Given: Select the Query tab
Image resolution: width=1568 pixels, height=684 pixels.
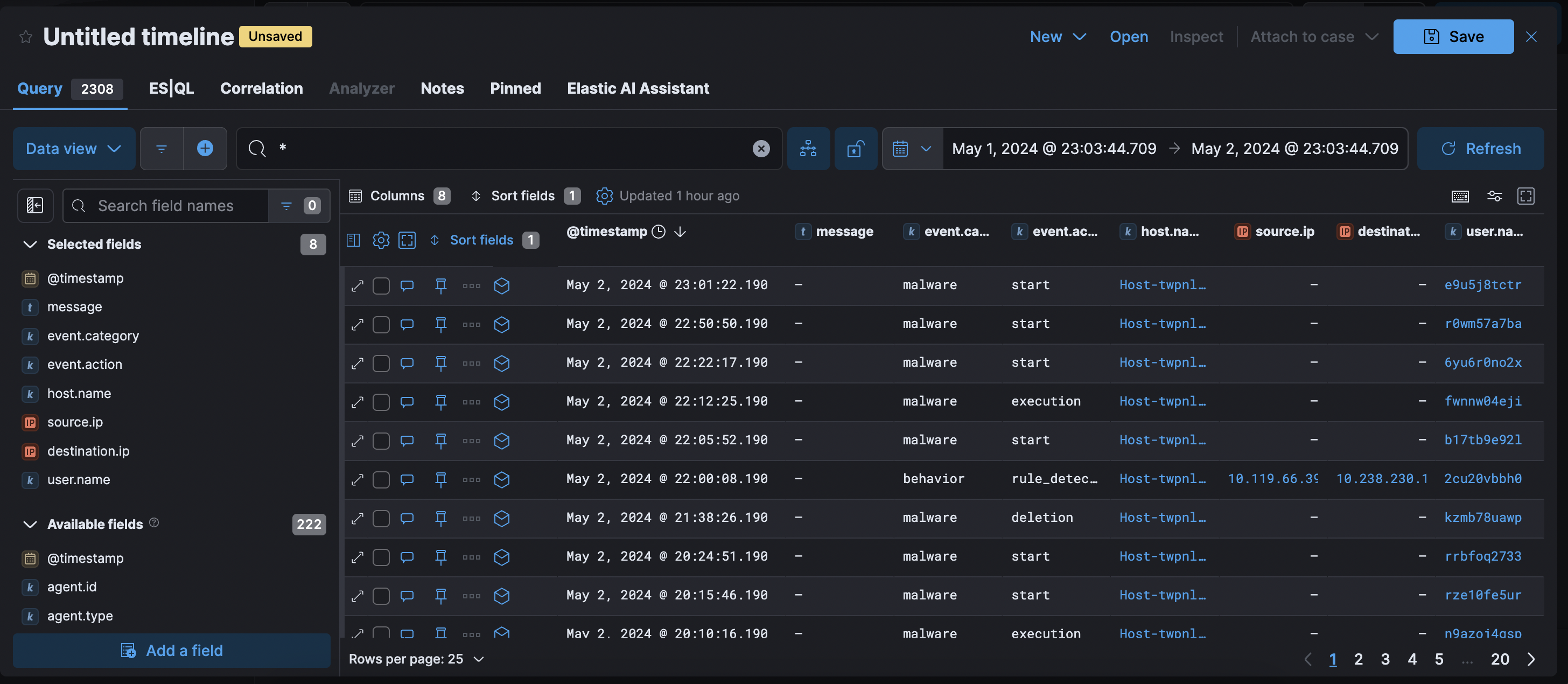Looking at the screenshot, I should [x=69, y=88].
